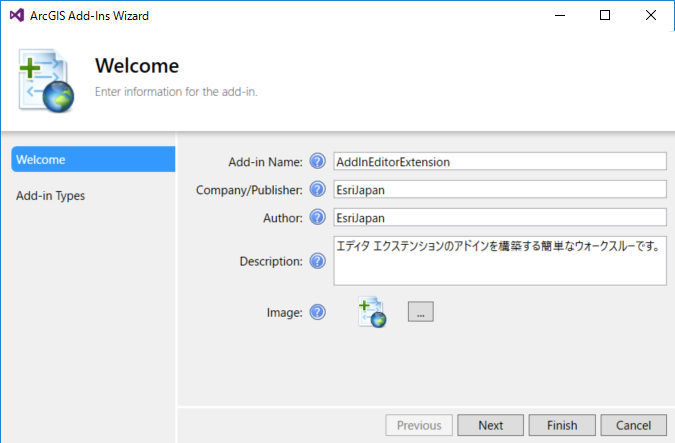This screenshot has width=675, height=443.
Task: Close the ArcGIS Add-Ins Wizard window
Action: tap(651, 15)
